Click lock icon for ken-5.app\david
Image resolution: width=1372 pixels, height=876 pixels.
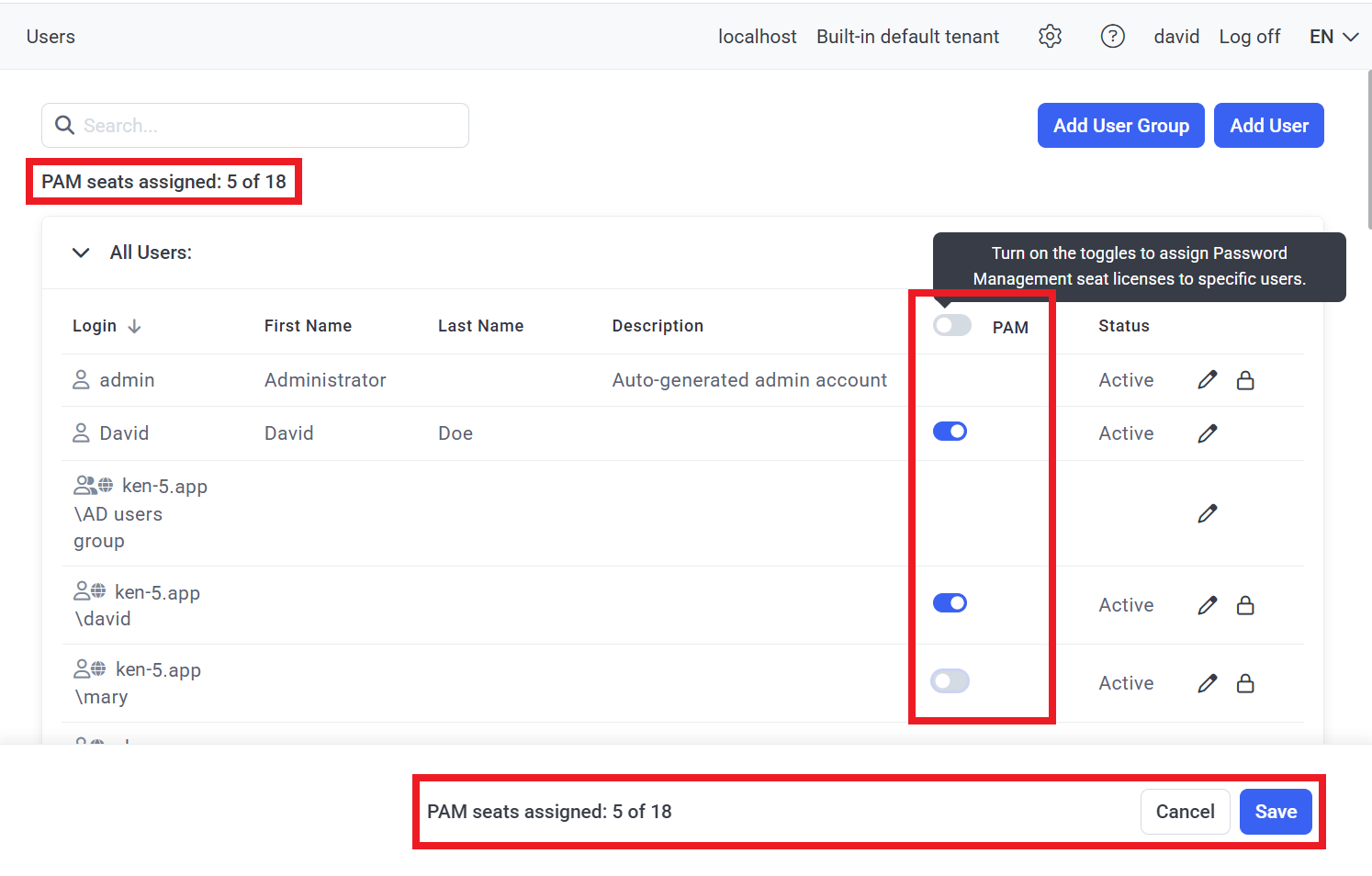click(1245, 605)
